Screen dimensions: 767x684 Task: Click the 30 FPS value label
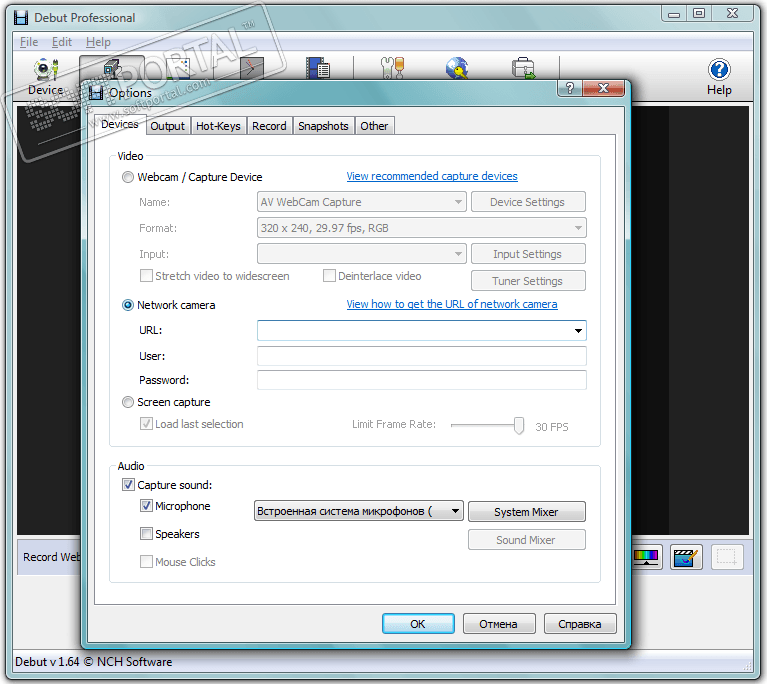tap(552, 427)
